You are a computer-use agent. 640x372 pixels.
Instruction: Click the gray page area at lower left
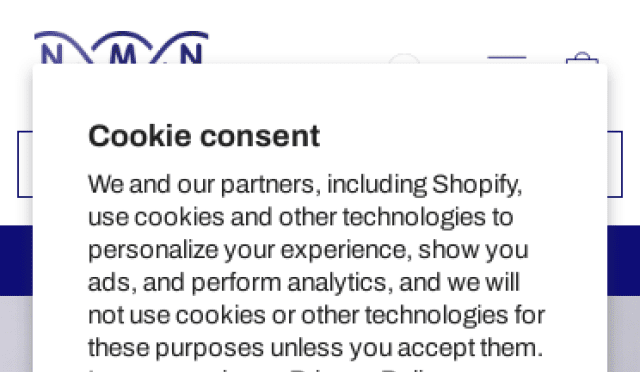[16, 334]
